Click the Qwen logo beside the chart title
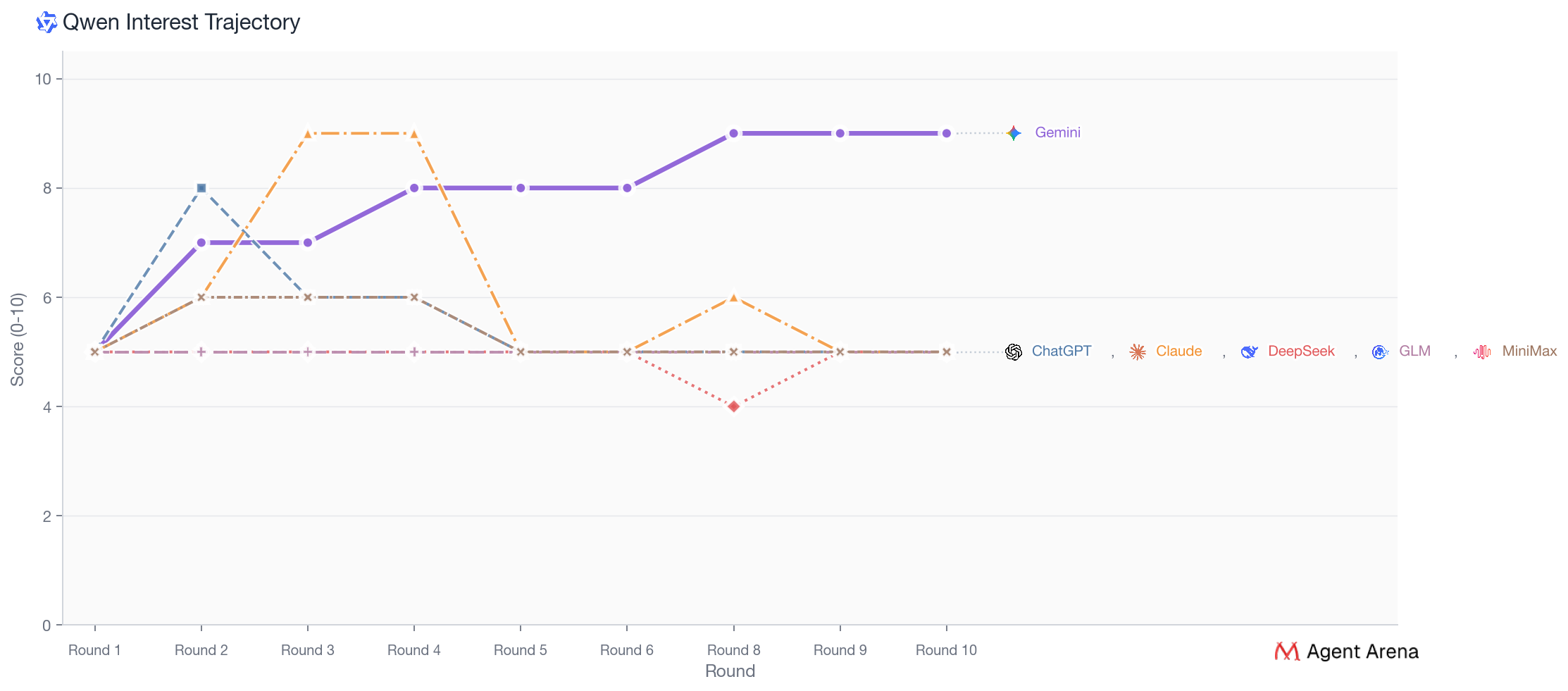Viewport: 1568px width, 691px height. pos(46,23)
